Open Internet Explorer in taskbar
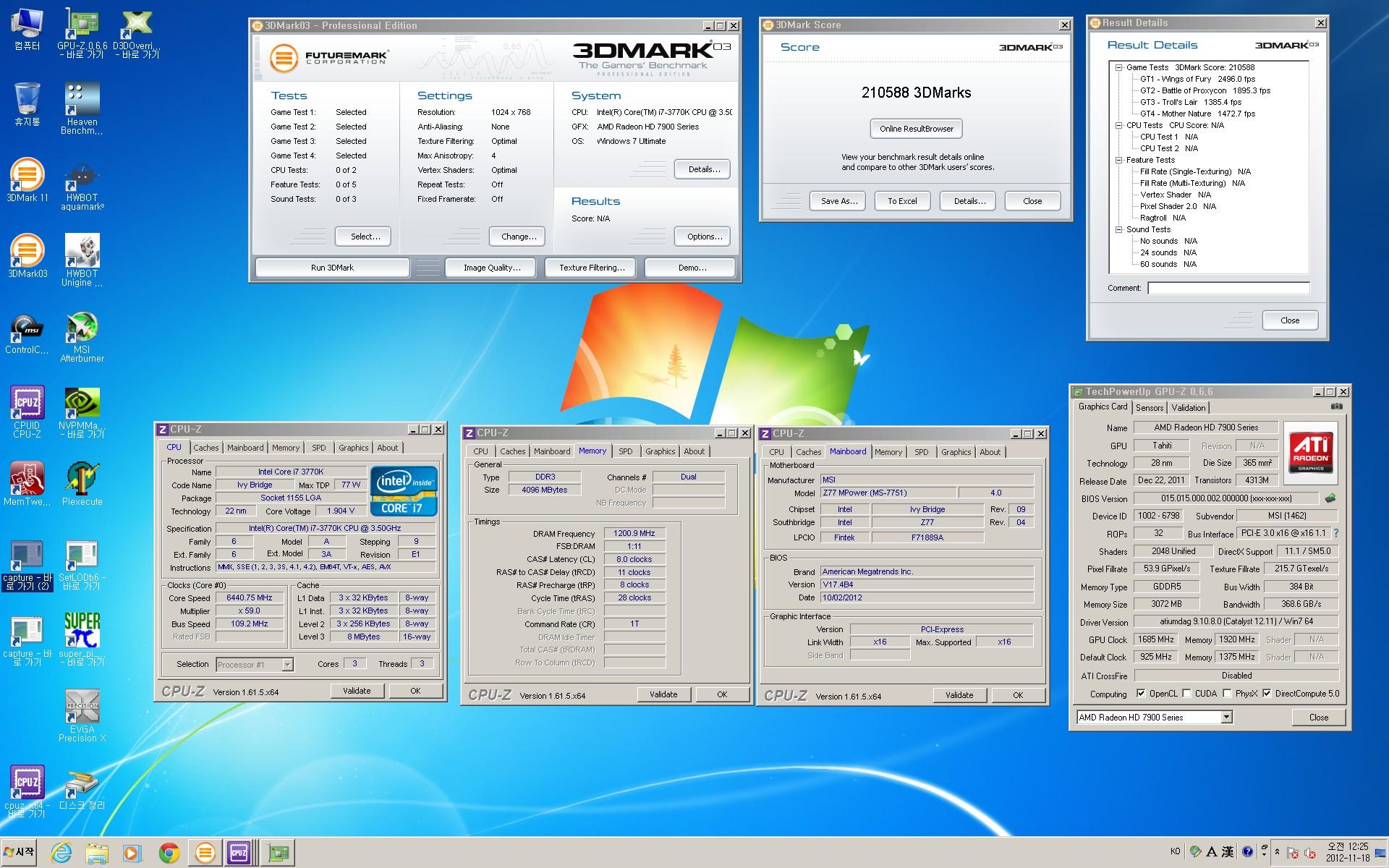The image size is (1389, 868). pyautogui.click(x=61, y=853)
